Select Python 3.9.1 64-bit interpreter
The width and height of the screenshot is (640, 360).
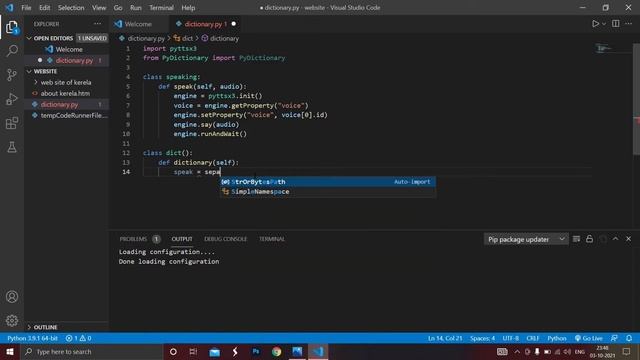pos(32,338)
